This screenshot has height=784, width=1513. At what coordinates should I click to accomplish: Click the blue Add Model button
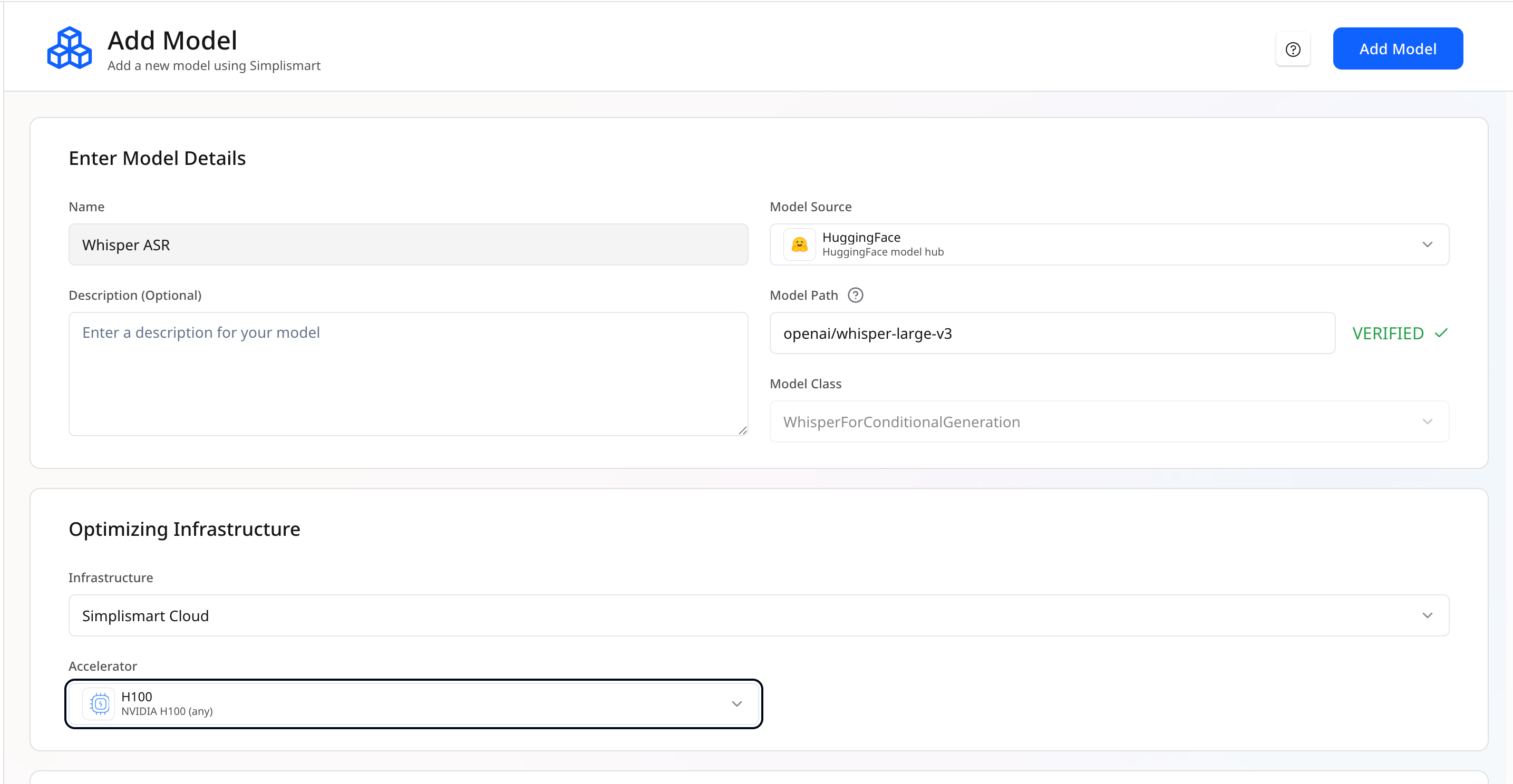point(1398,48)
